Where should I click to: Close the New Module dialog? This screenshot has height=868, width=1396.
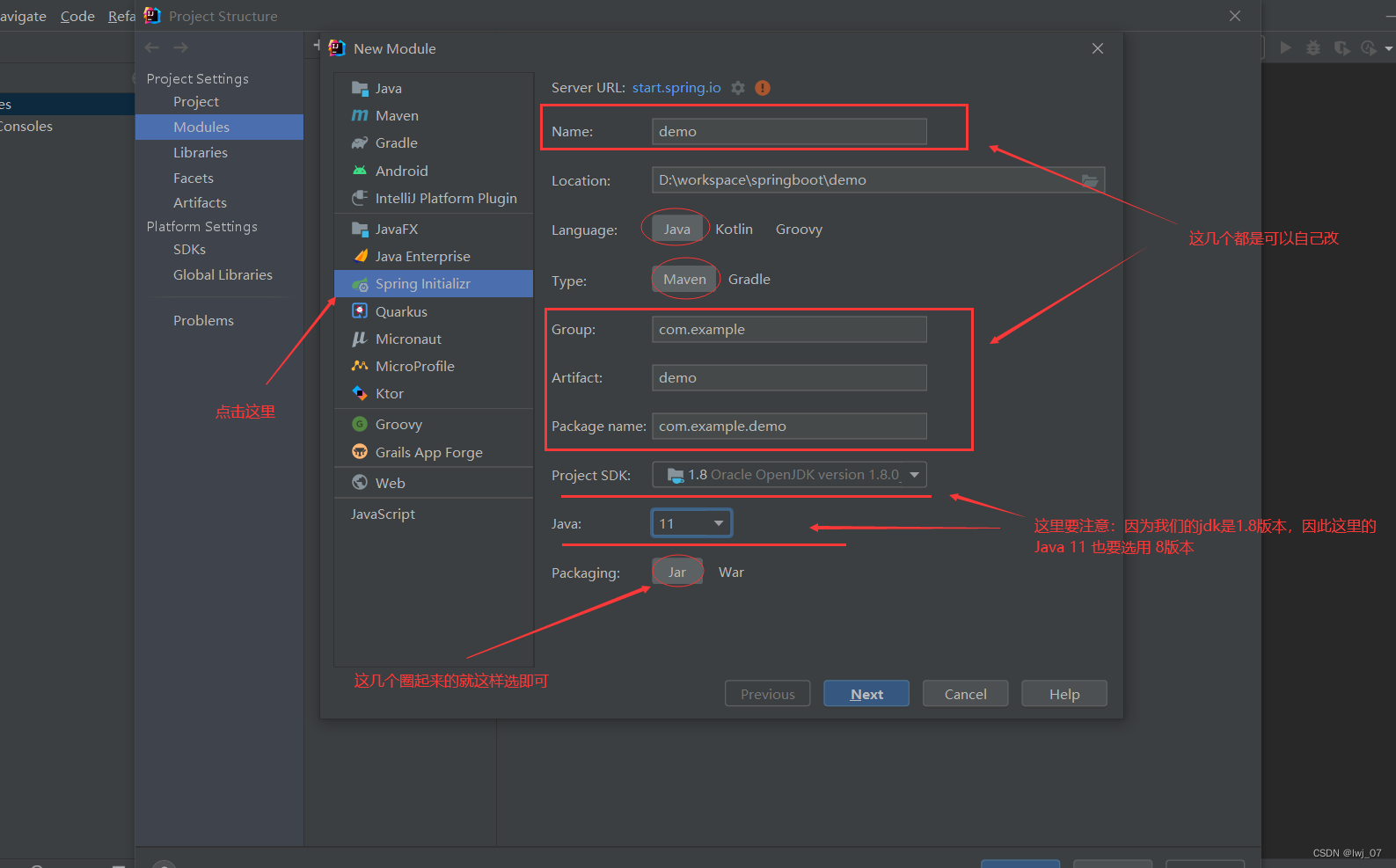(x=1098, y=48)
